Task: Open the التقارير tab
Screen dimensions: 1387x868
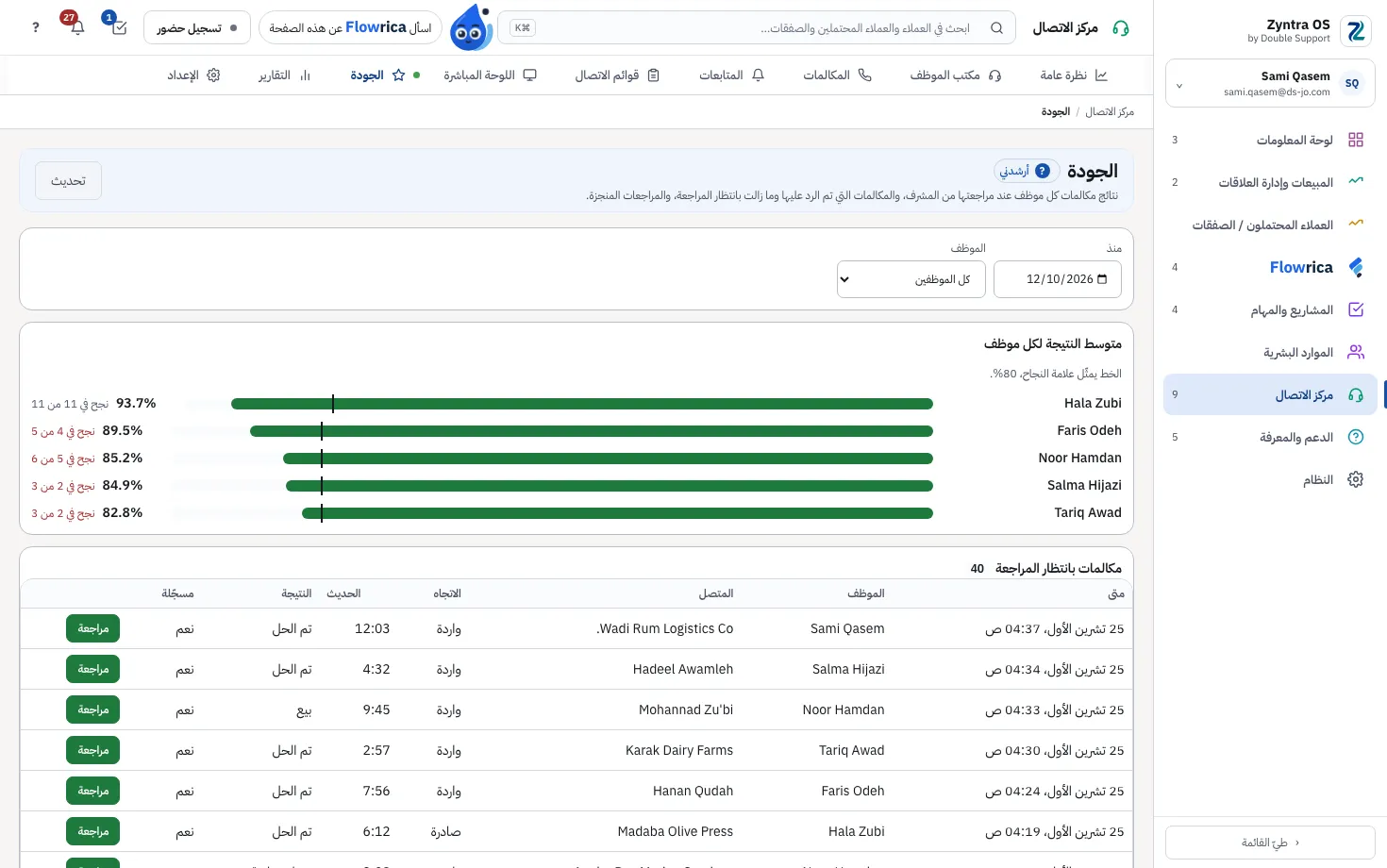Action: pos(284,75)
